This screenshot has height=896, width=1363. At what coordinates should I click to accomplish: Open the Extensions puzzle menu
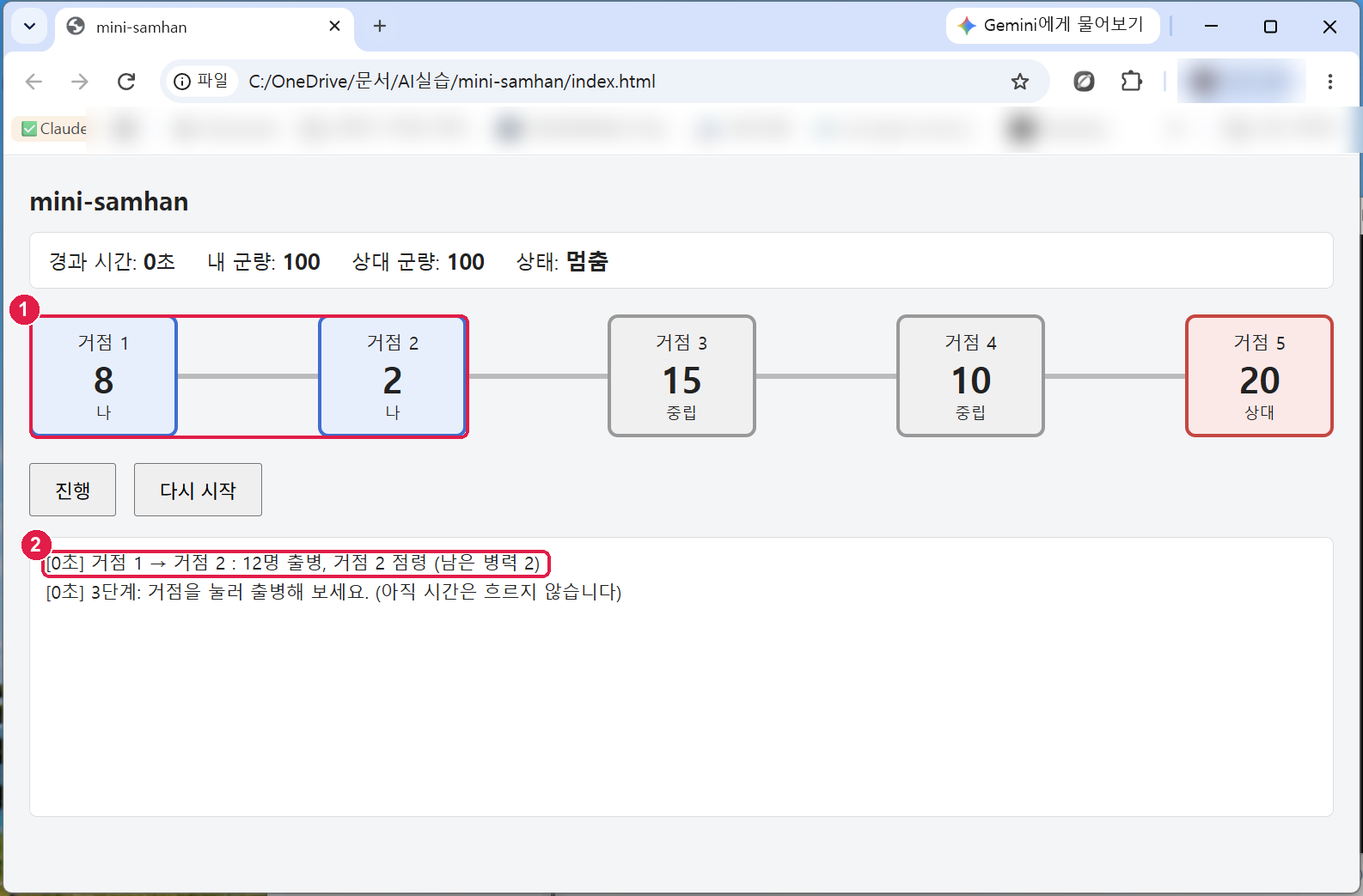click(x=1132, y=82)
